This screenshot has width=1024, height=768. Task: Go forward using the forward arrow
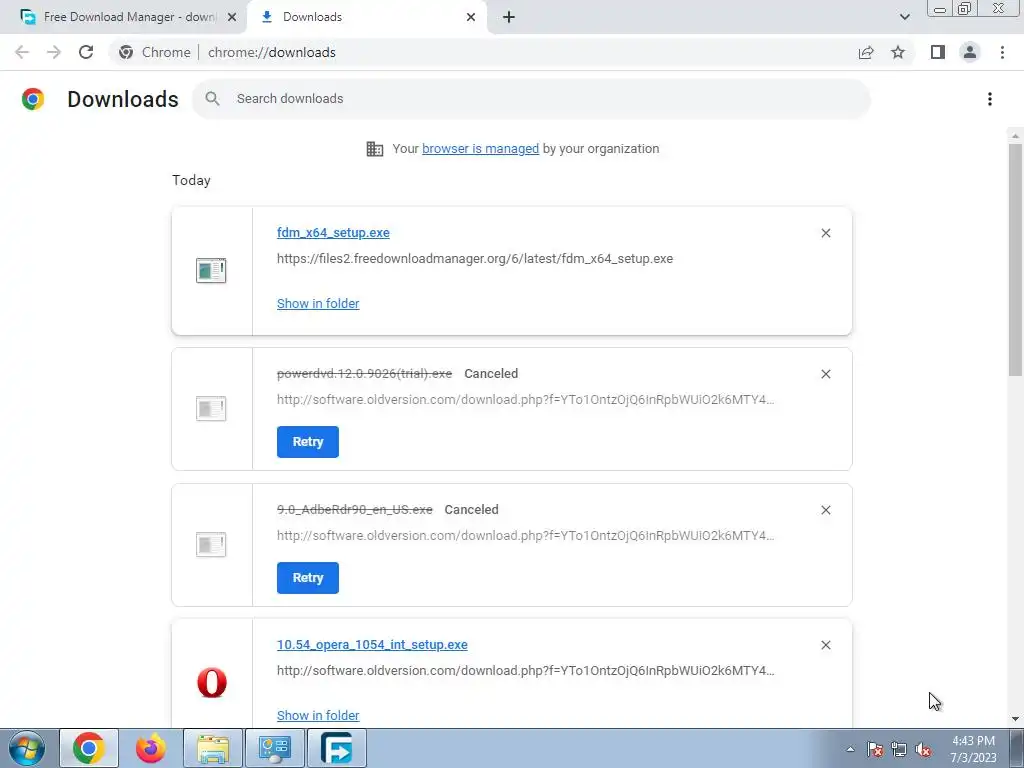(x=54, y=52)
